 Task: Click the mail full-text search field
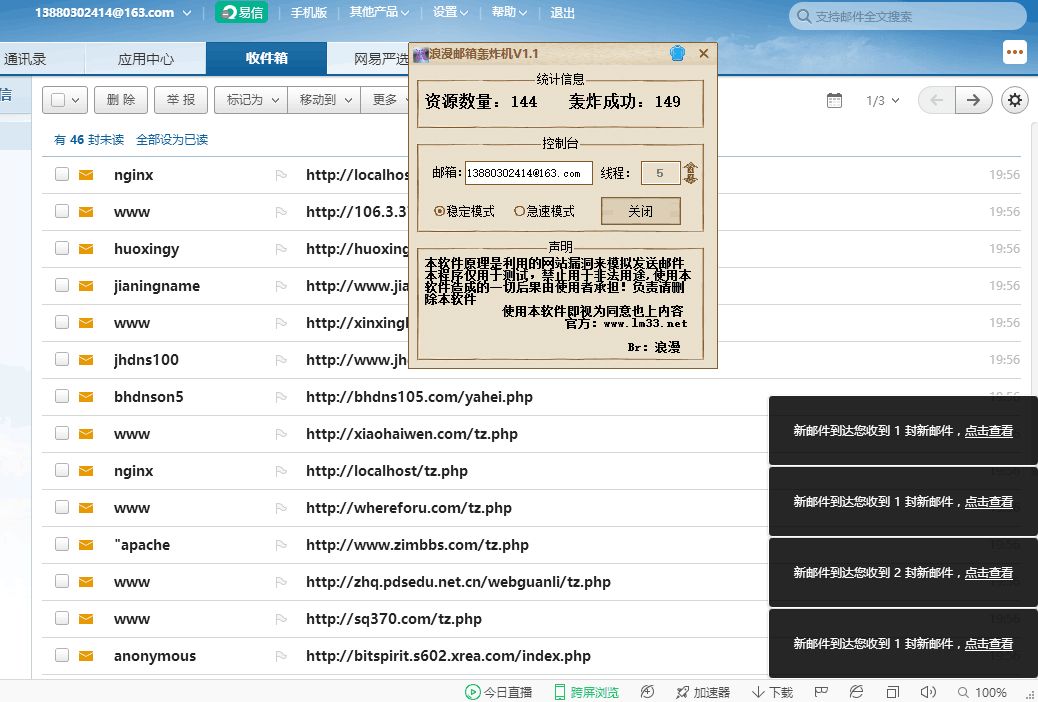click(908, 16)
